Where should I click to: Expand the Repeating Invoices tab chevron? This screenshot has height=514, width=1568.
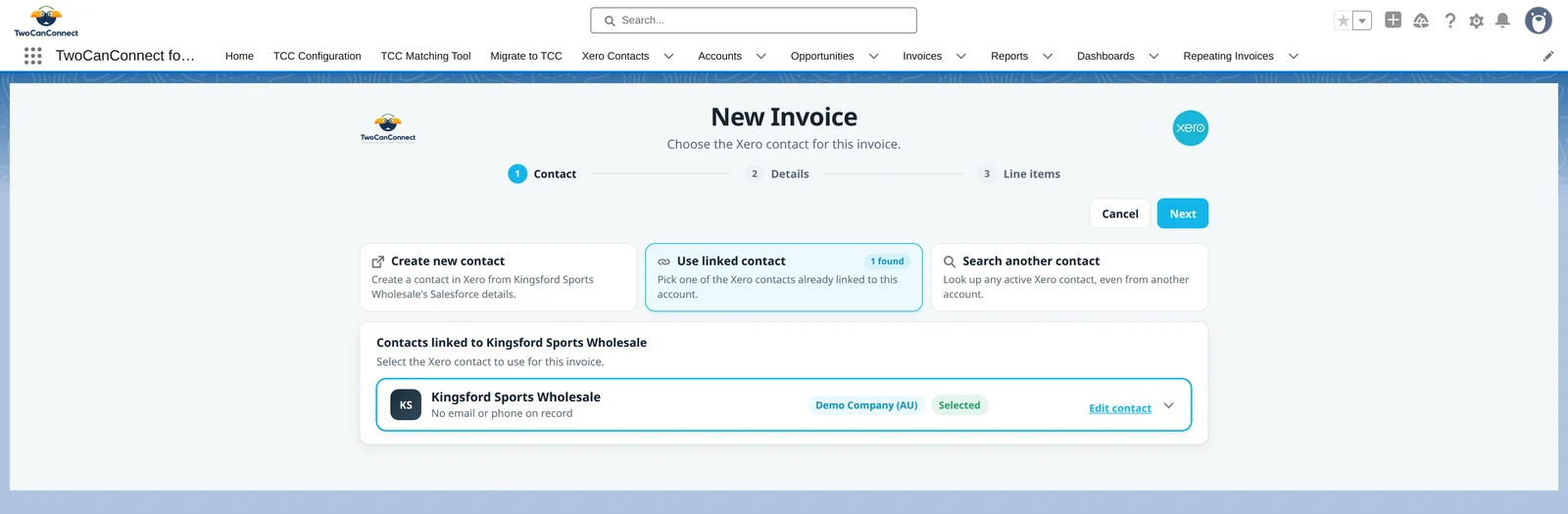click(1293, 57)
